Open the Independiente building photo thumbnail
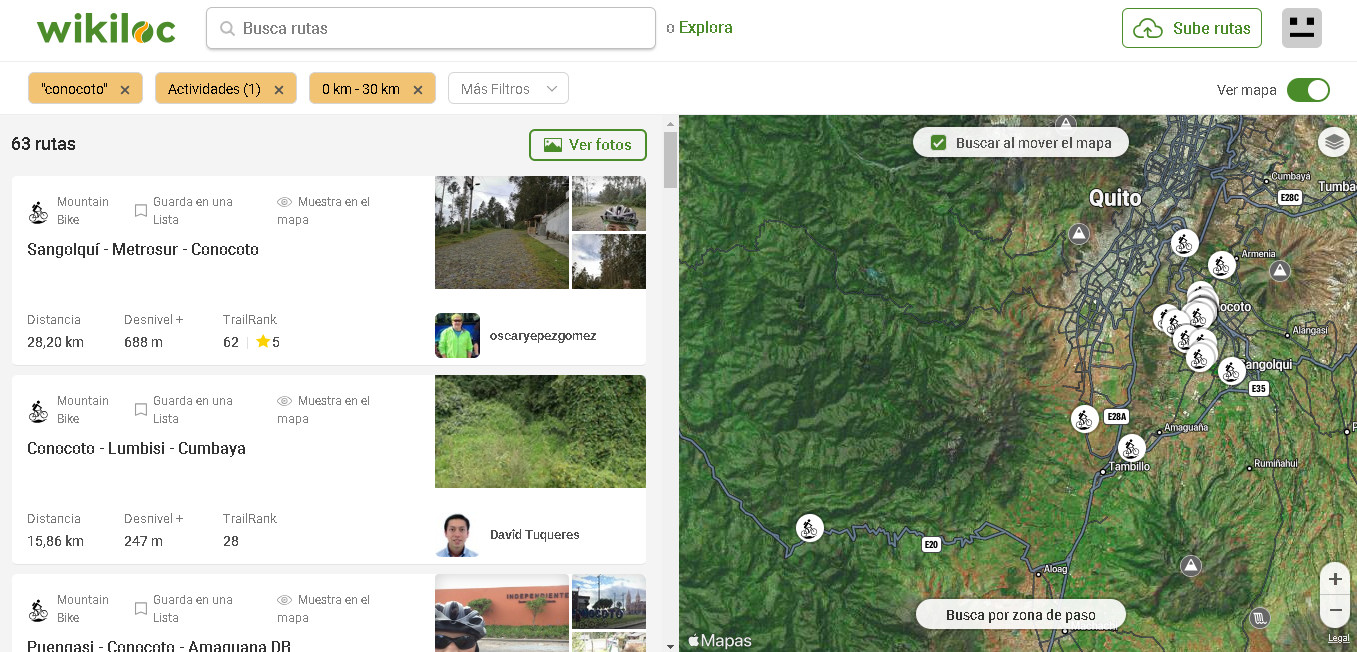This screenshot has width=1357, height=652. coord(502,613)
